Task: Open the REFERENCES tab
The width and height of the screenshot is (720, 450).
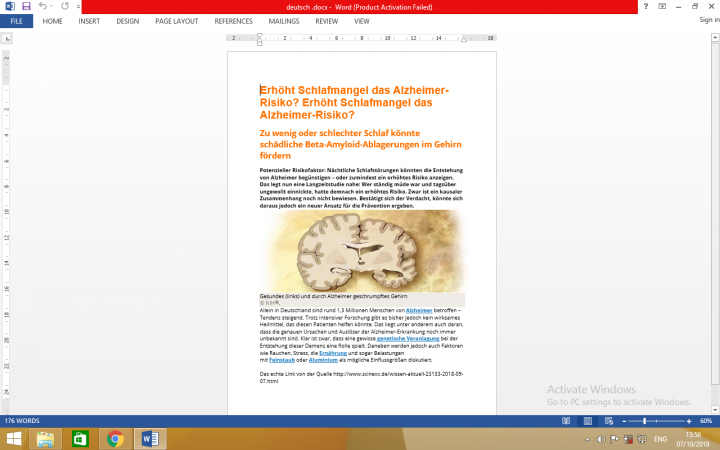Action: [x=233, y=21]
